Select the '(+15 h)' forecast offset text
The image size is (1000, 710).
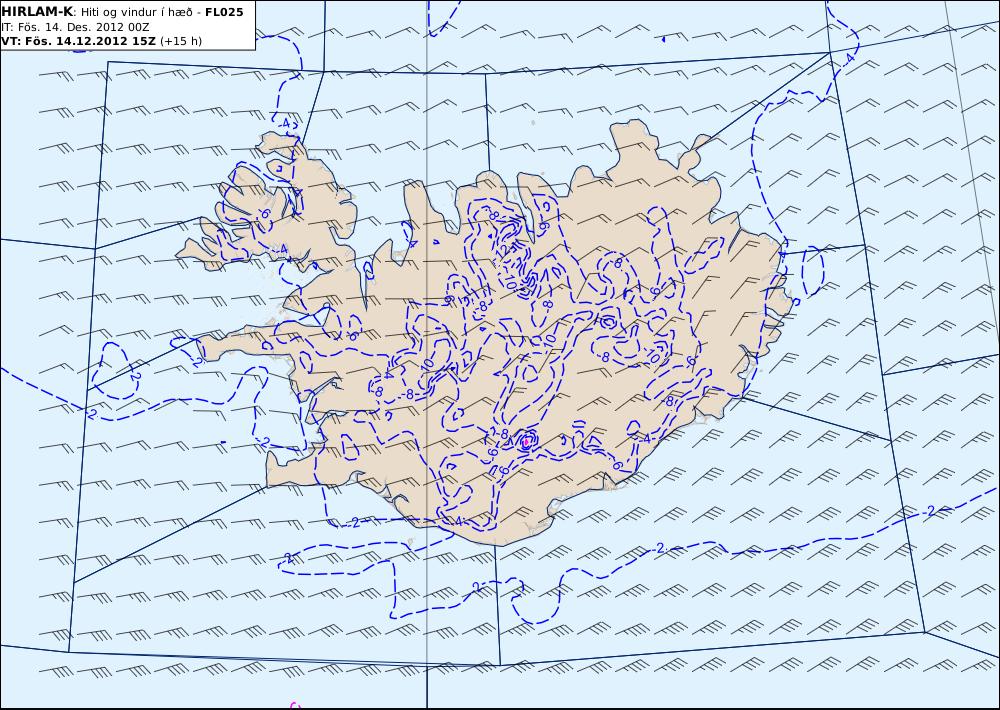[x=180, y=41]
